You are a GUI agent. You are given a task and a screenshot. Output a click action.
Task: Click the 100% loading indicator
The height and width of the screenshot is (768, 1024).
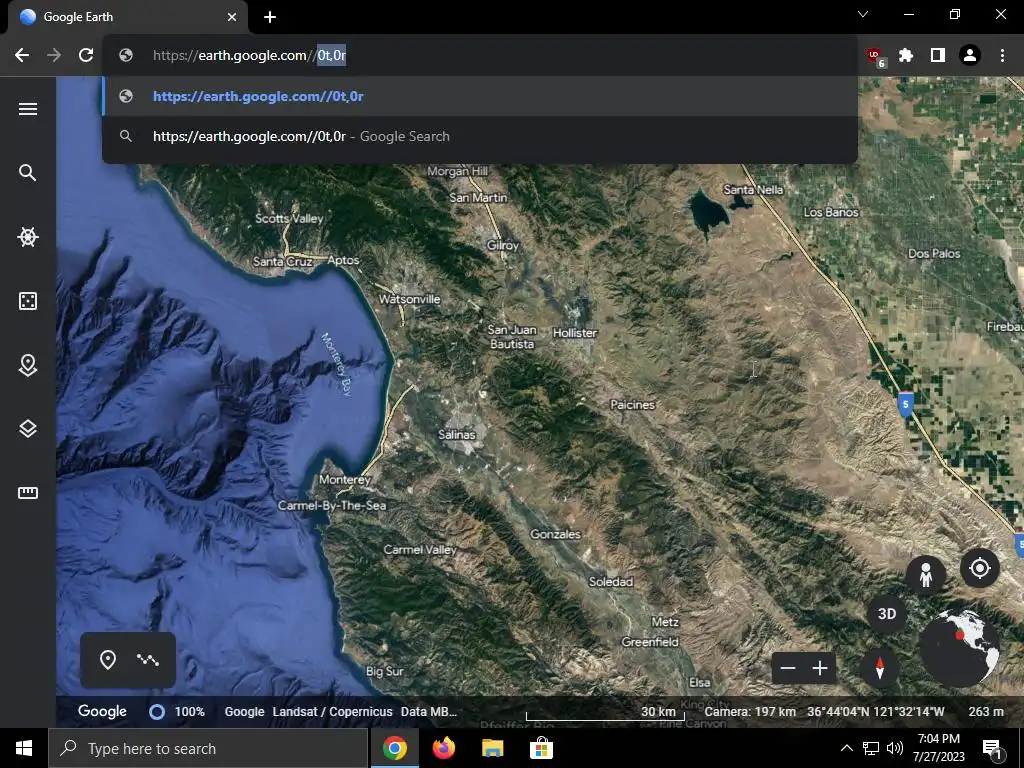point(177,712)
